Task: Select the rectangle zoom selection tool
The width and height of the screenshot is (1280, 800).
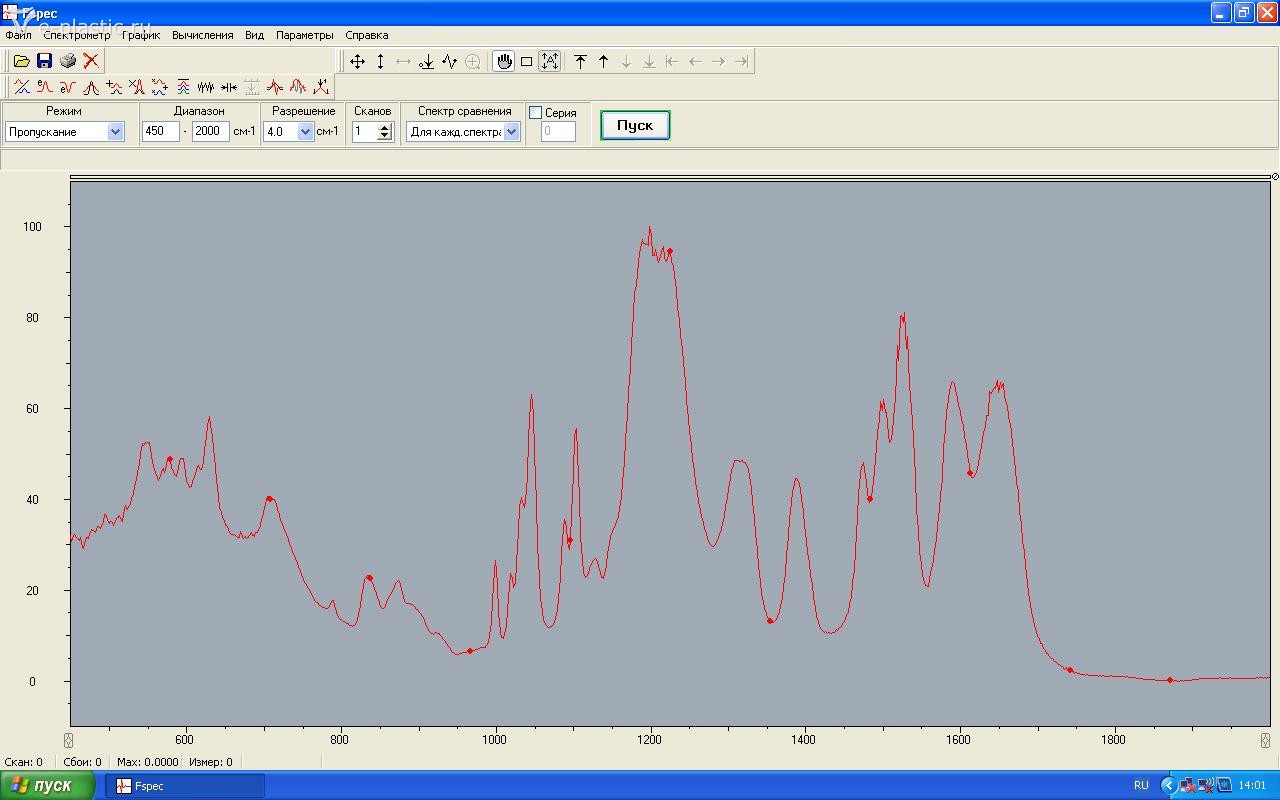Action: pos(527,62)
